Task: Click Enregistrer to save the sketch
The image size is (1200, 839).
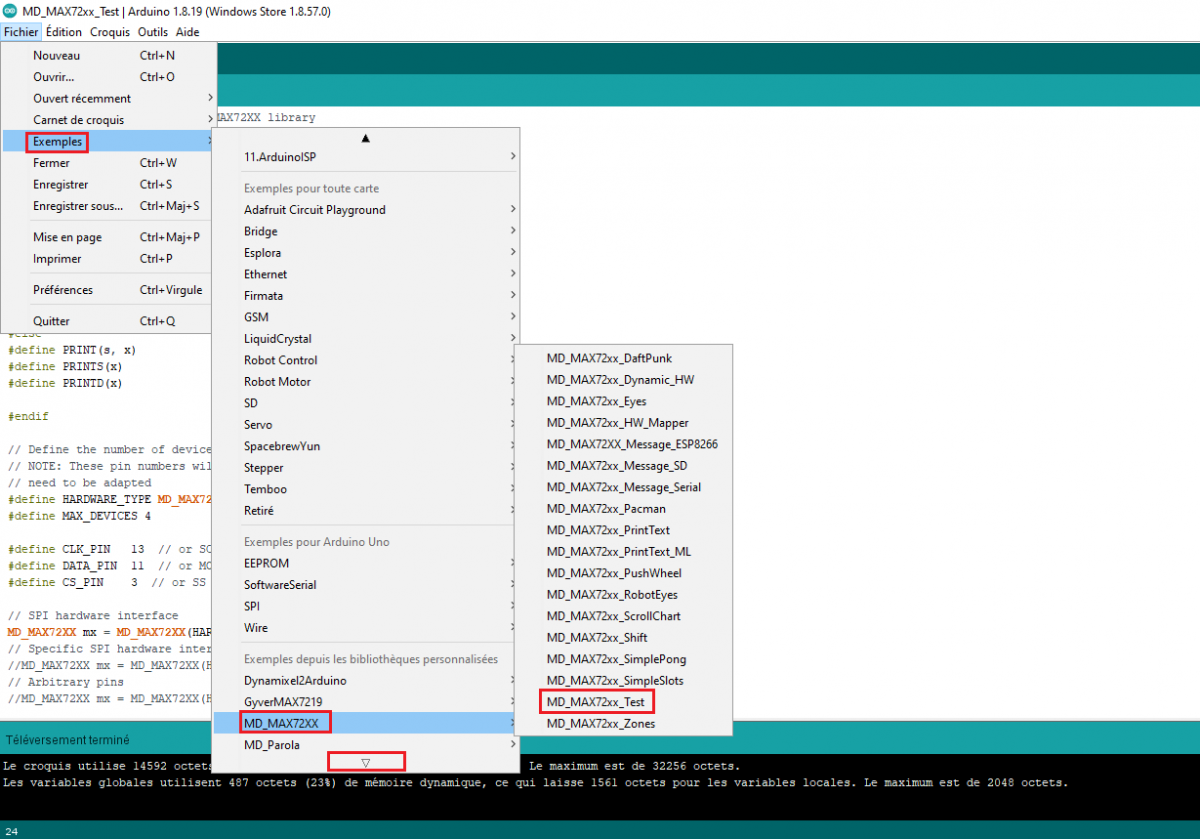Action: click(x=108, y=185)
